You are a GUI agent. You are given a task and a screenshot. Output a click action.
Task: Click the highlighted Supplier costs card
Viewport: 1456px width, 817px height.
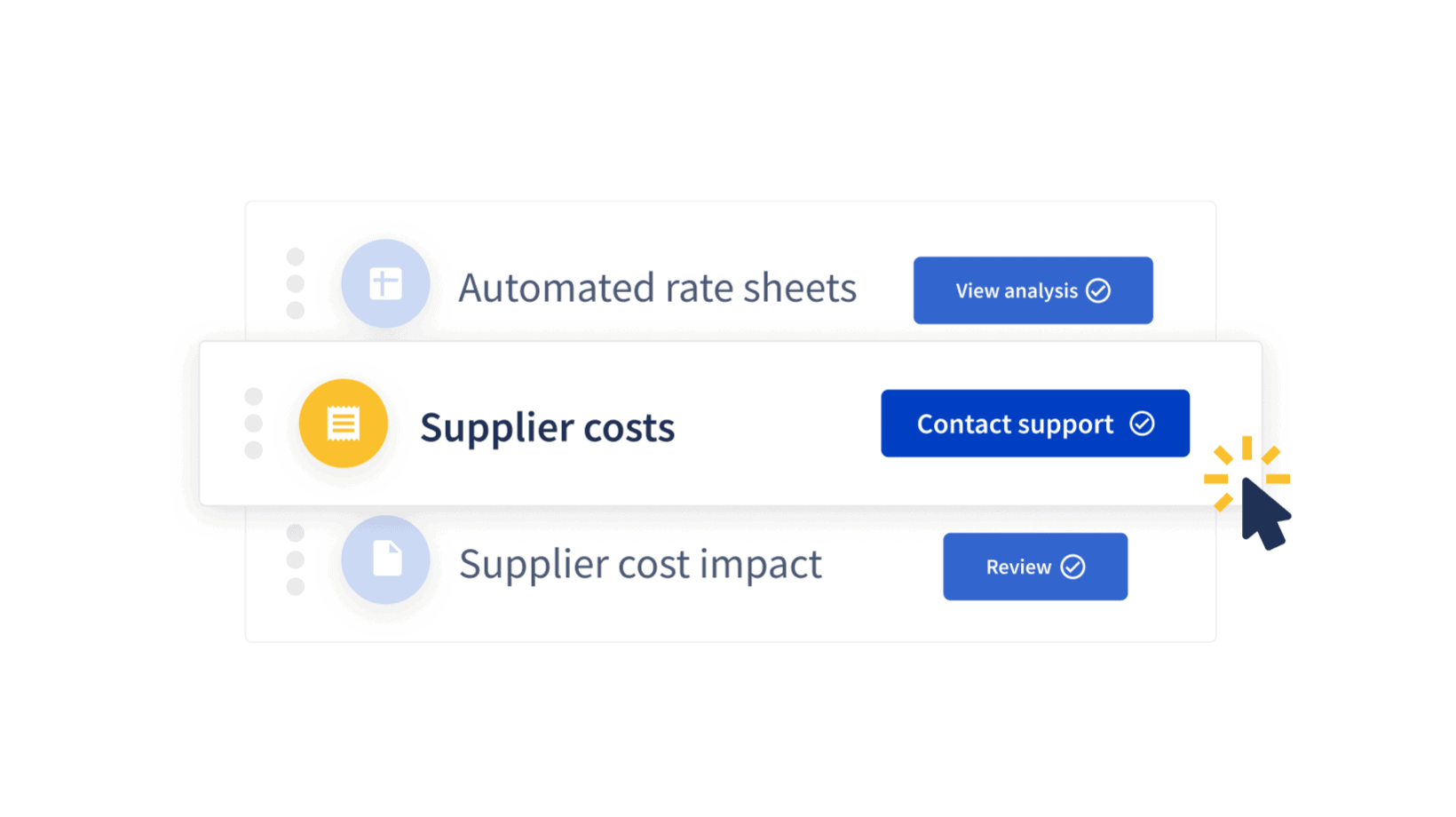(x=731, y=424)
